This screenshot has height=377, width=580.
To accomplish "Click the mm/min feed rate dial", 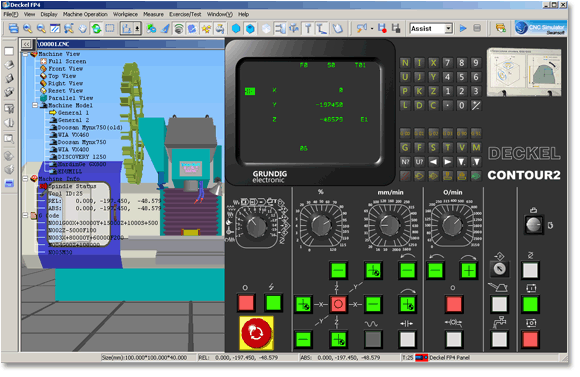I will tap(389, 225).
